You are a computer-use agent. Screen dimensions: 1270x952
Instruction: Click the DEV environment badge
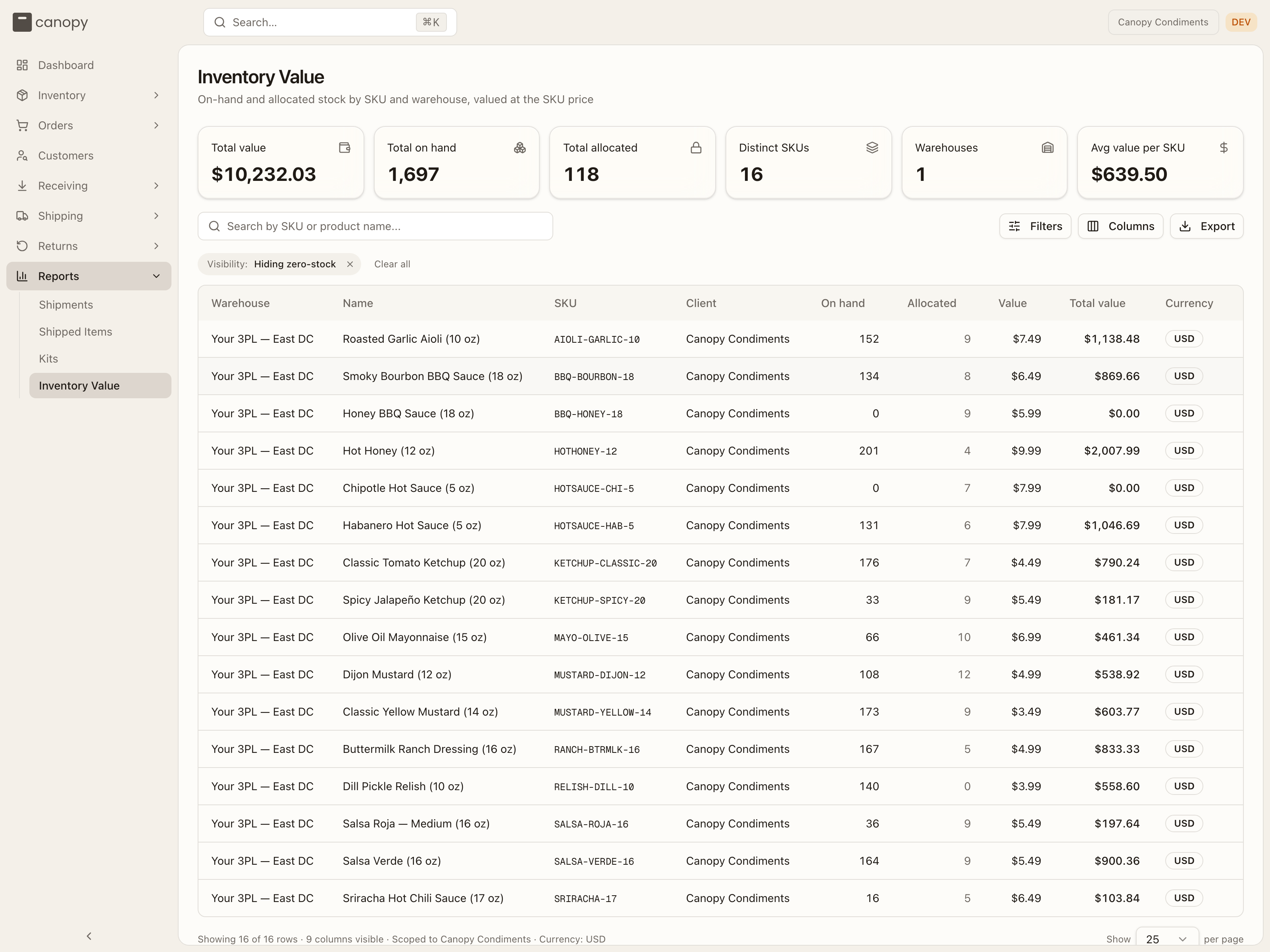point(1241,22)
